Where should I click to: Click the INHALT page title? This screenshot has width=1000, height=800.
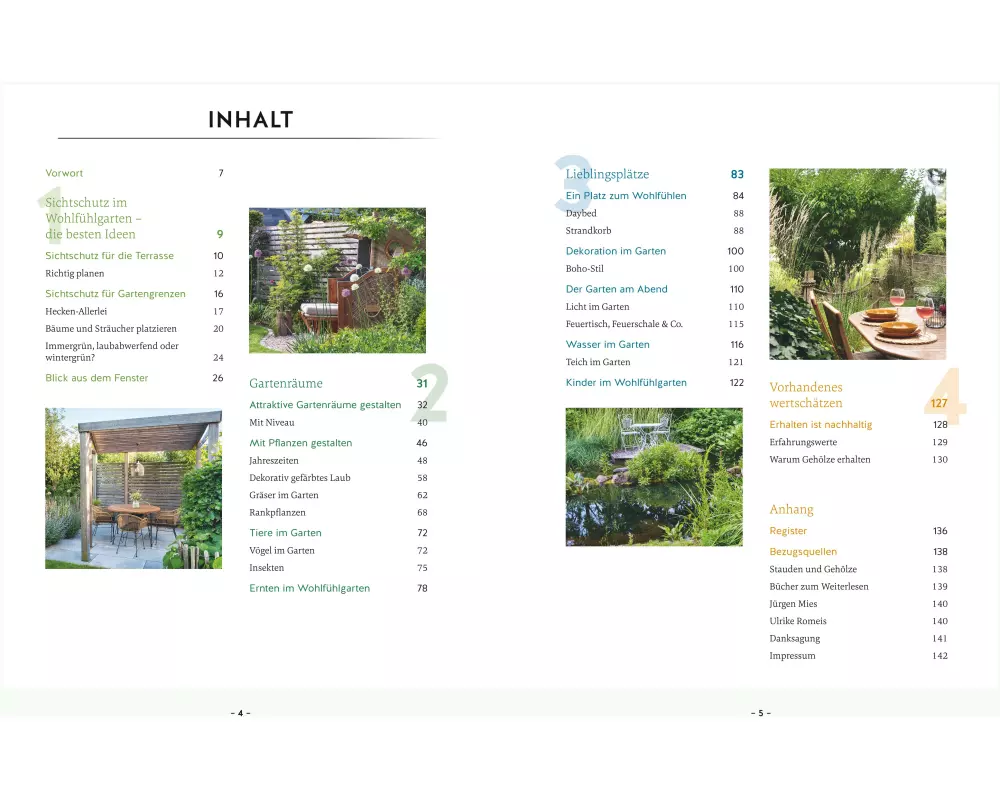250,120
